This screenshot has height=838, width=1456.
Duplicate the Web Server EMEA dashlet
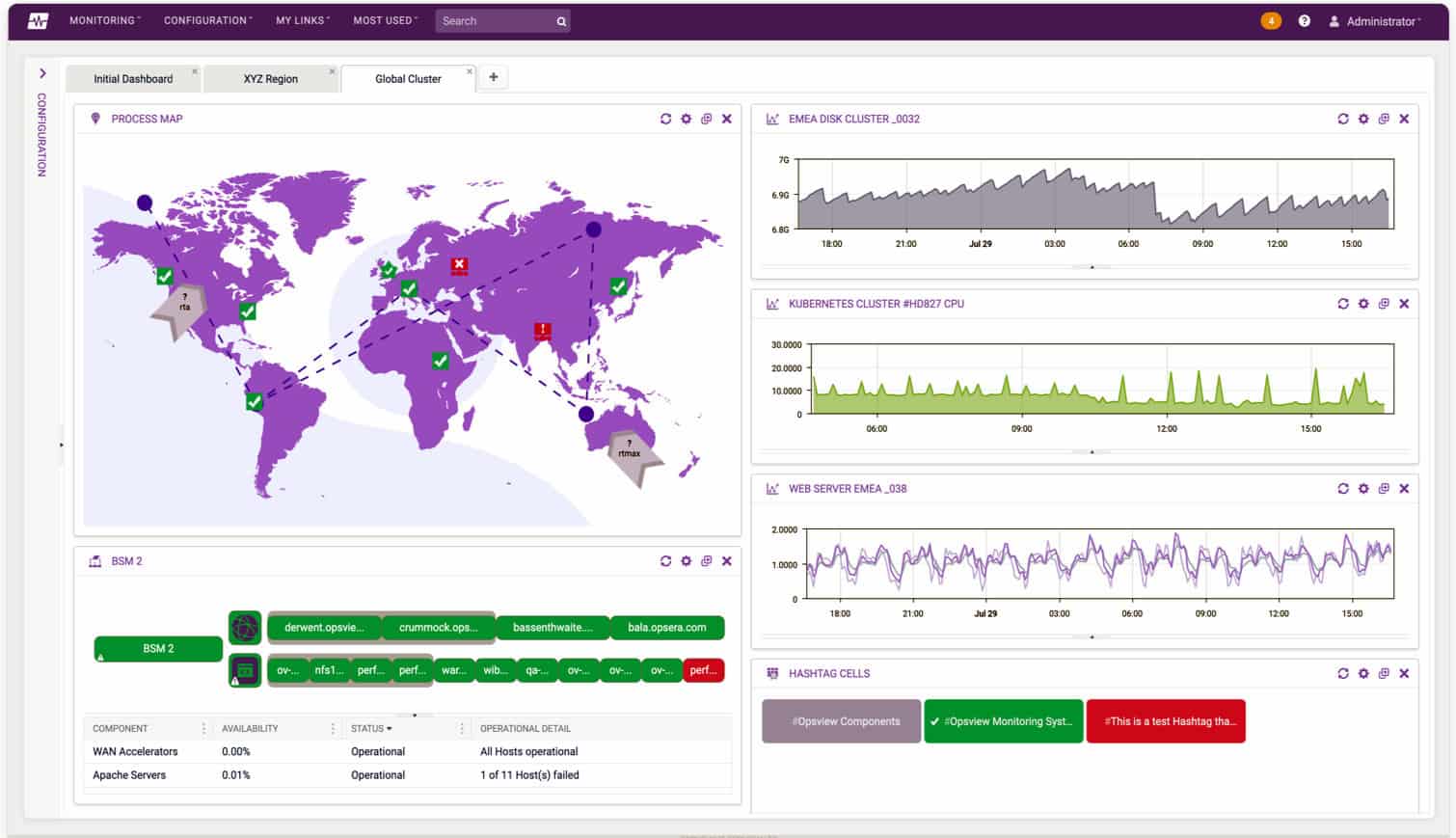(x=1384, y=489)
